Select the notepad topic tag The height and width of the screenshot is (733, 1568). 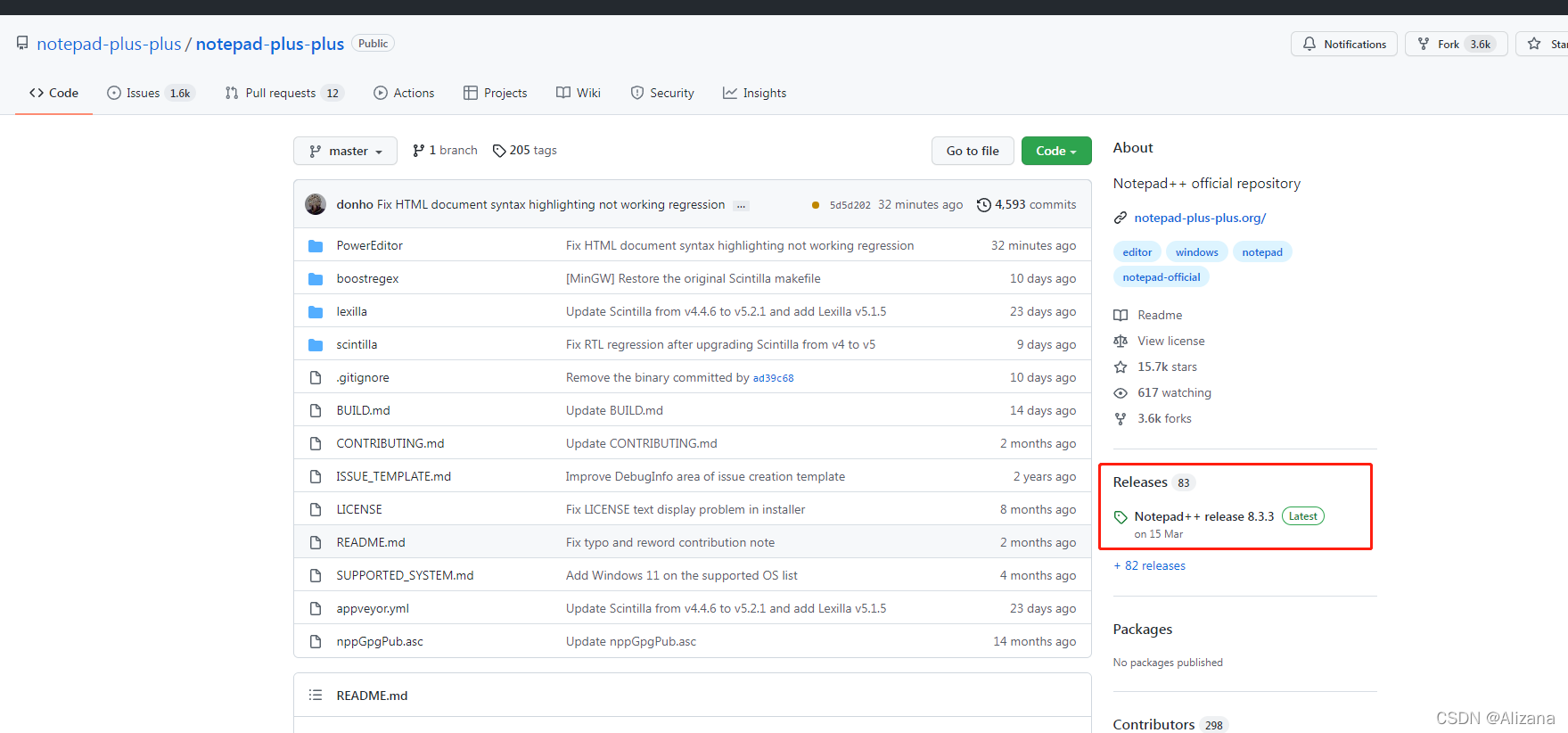[x=1262, y=252]
